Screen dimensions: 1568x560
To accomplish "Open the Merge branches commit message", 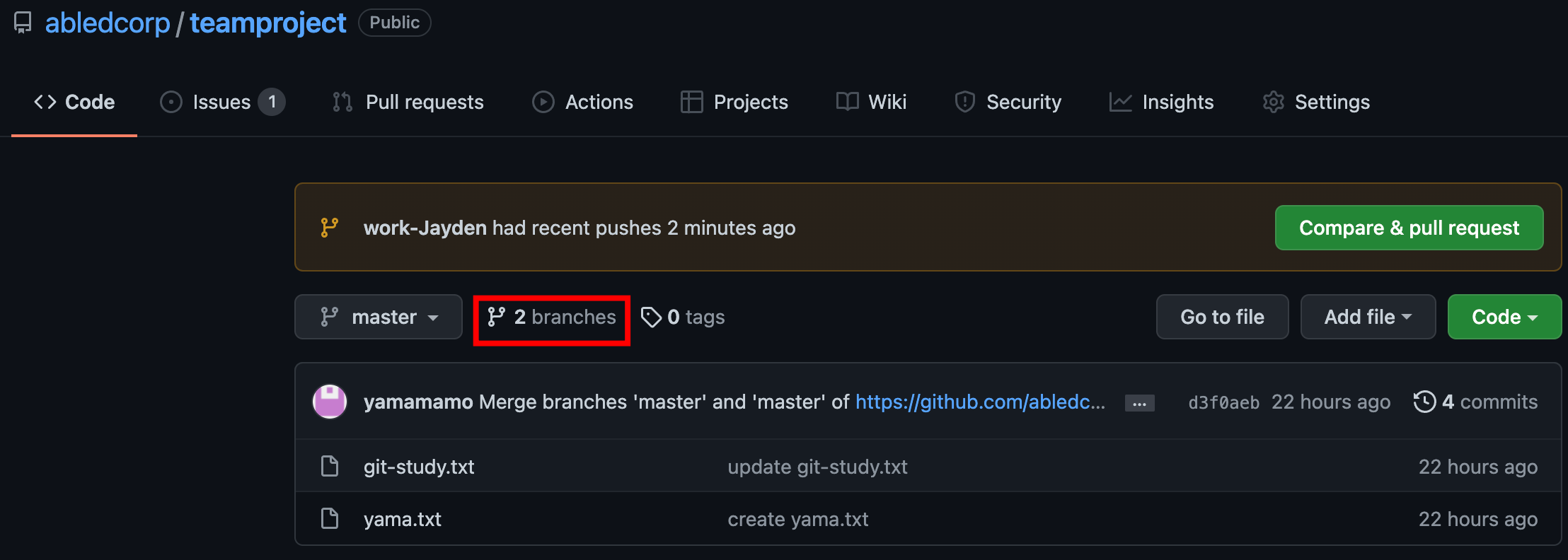I will 664,402.
